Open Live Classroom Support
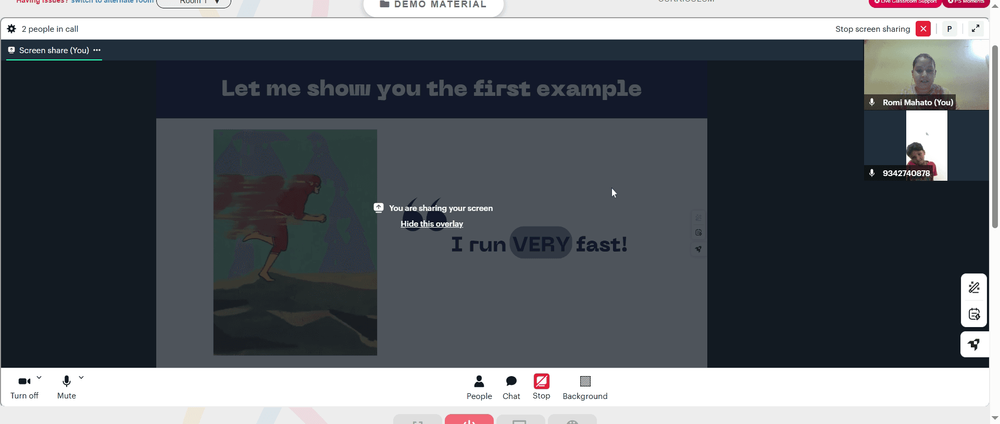 point(904,3)
